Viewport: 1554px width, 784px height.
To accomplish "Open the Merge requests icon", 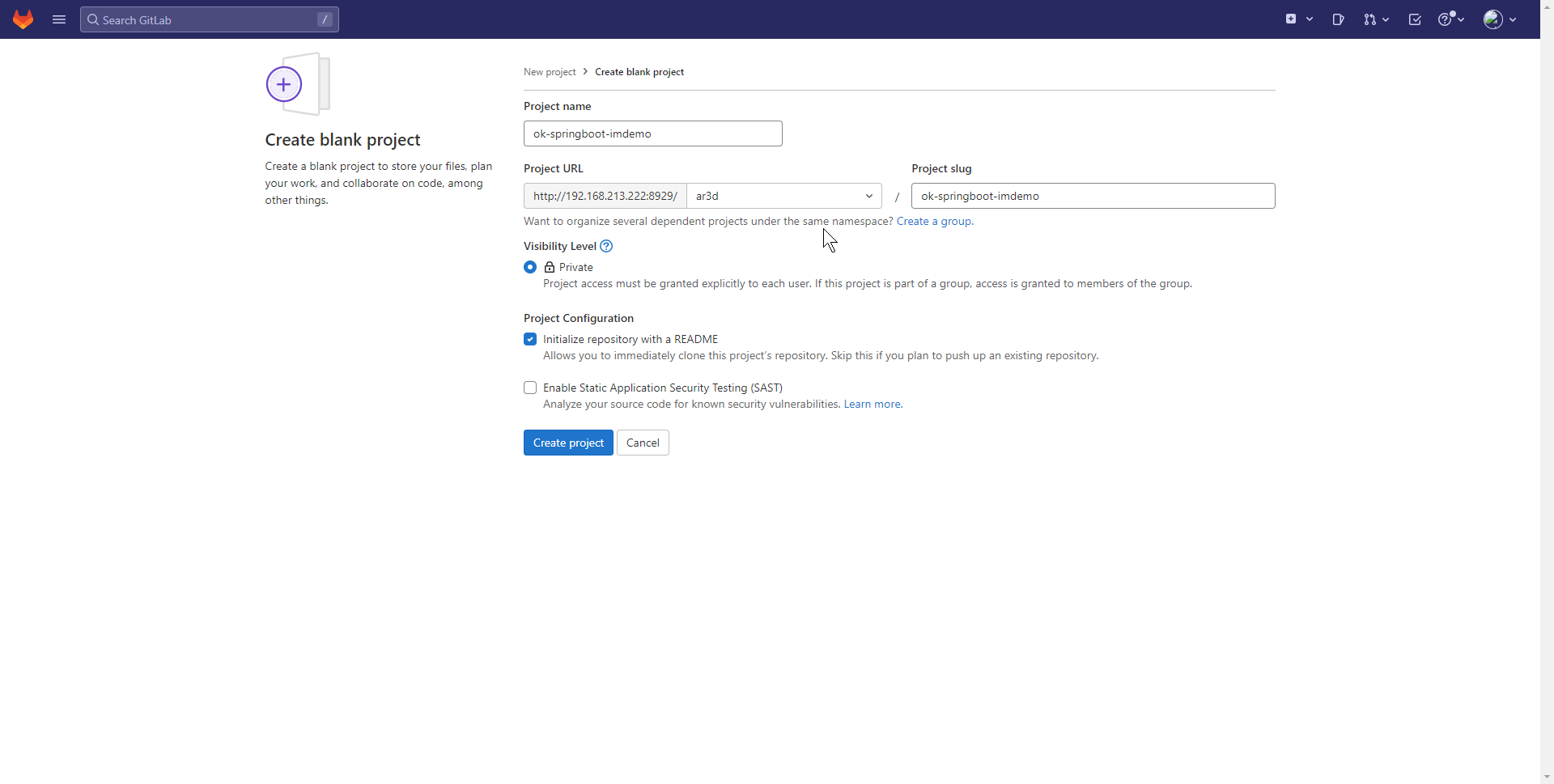I will pos(1369,19).
